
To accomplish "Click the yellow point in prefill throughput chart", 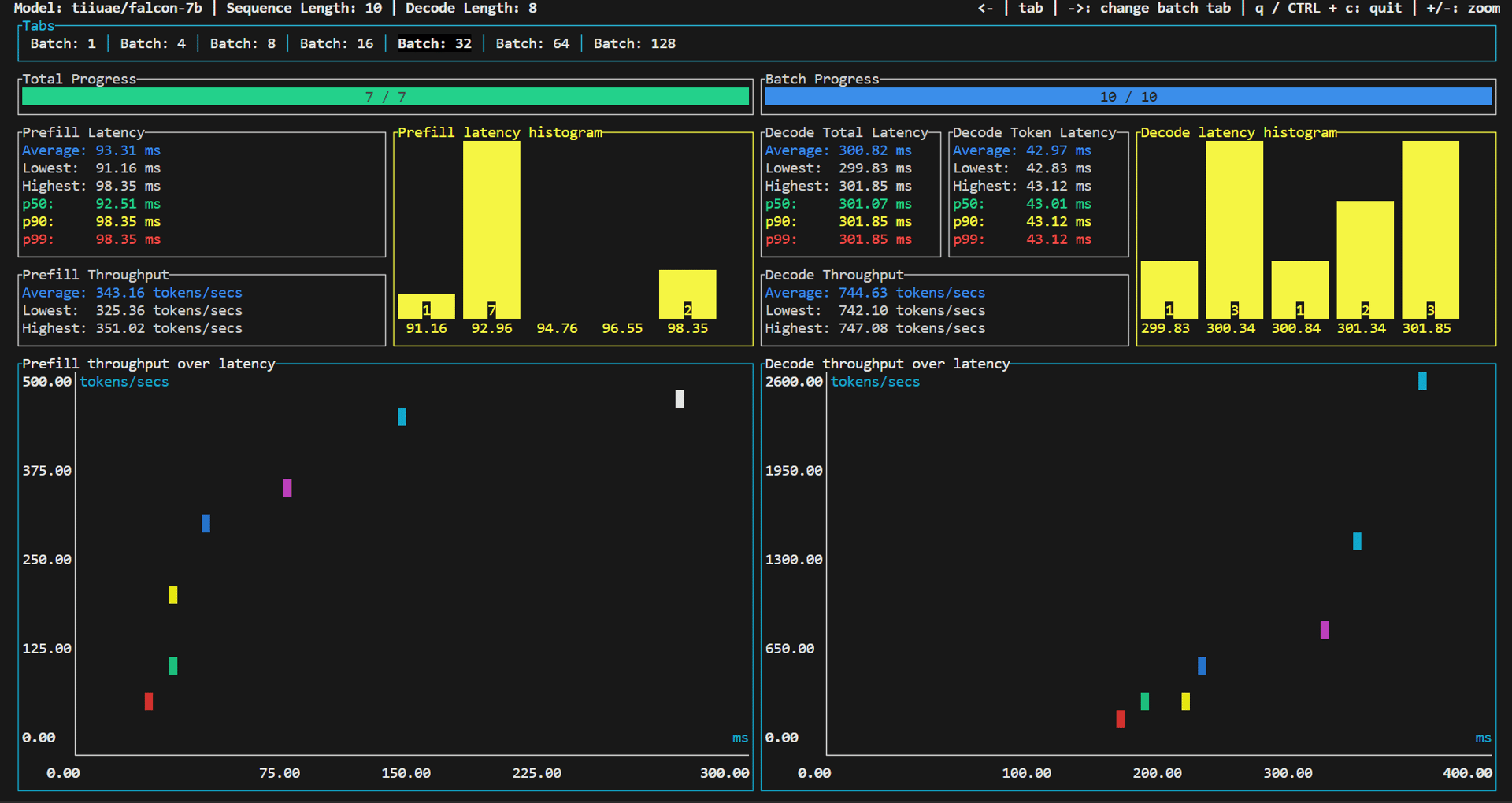I will (173, 594).
